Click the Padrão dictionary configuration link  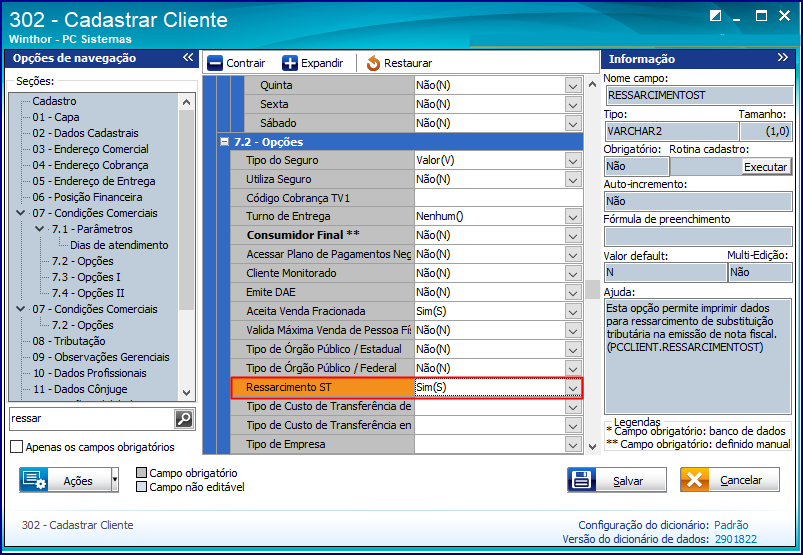(731, 525)
